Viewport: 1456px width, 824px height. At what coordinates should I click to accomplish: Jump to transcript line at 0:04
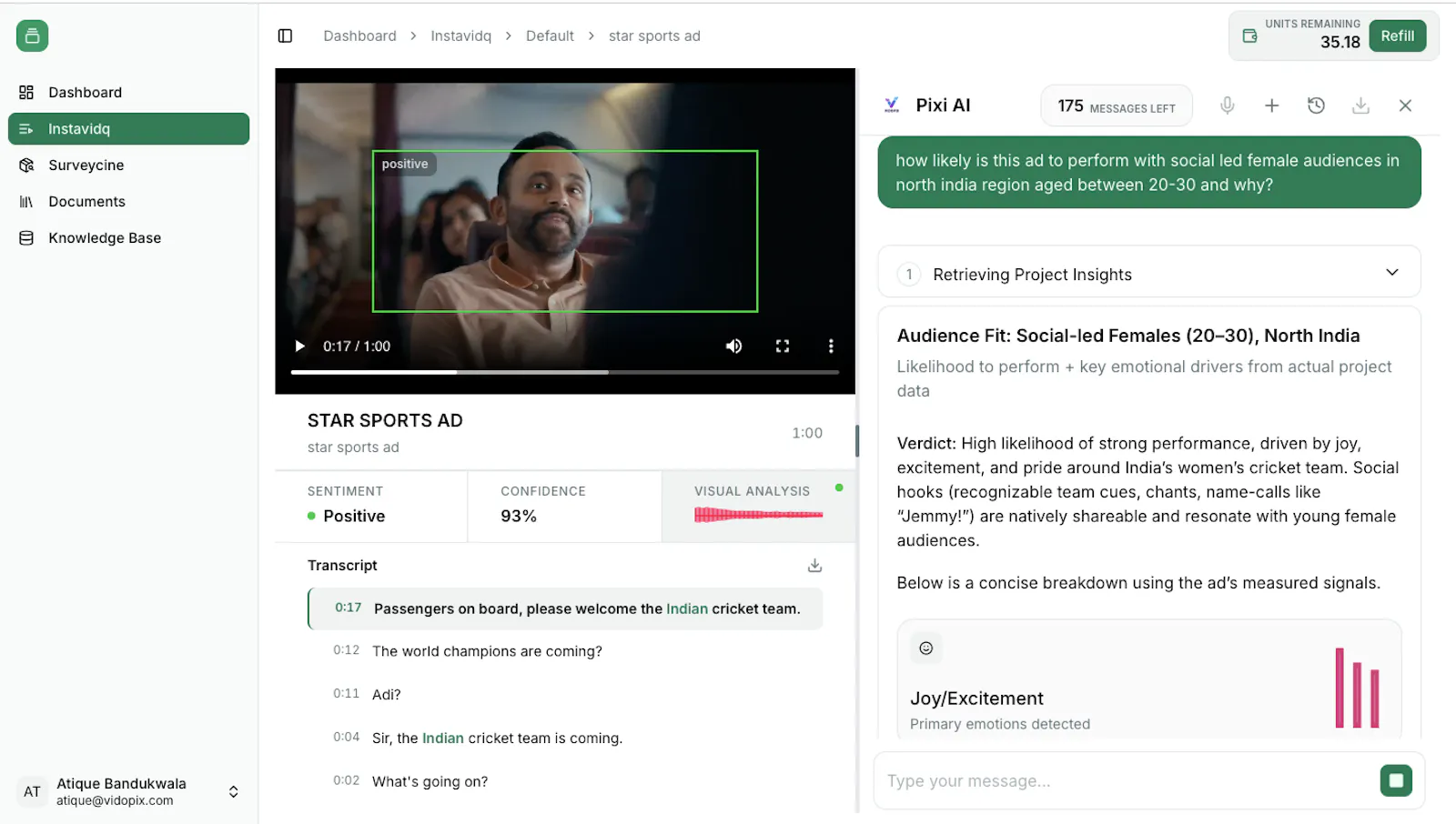click(x=565, y=738)
